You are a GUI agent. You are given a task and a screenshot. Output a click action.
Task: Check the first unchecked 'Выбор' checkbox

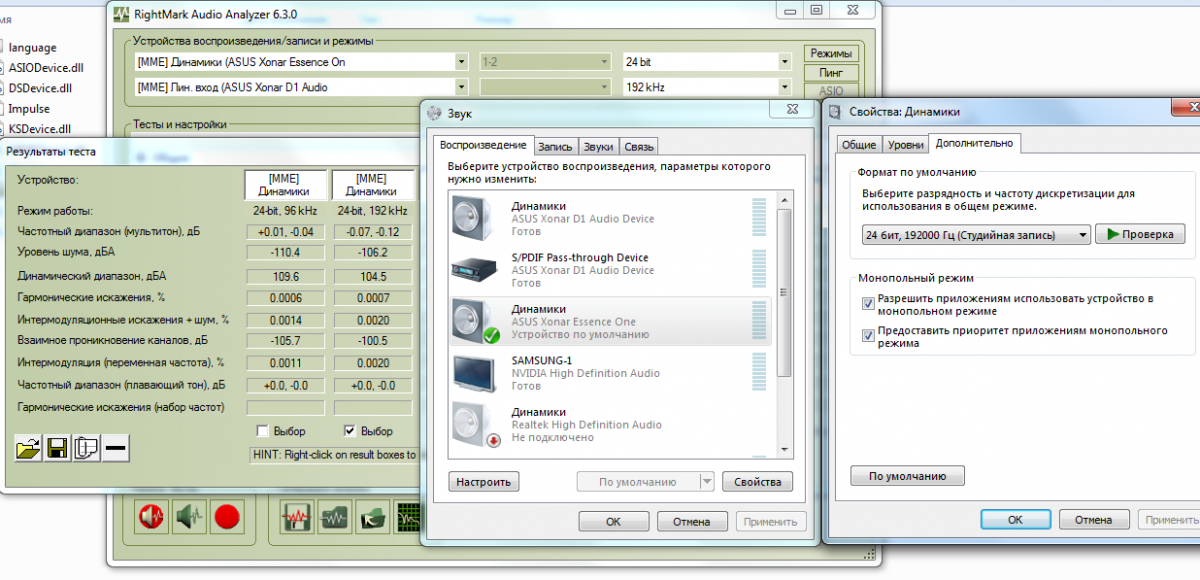point(262,431)
